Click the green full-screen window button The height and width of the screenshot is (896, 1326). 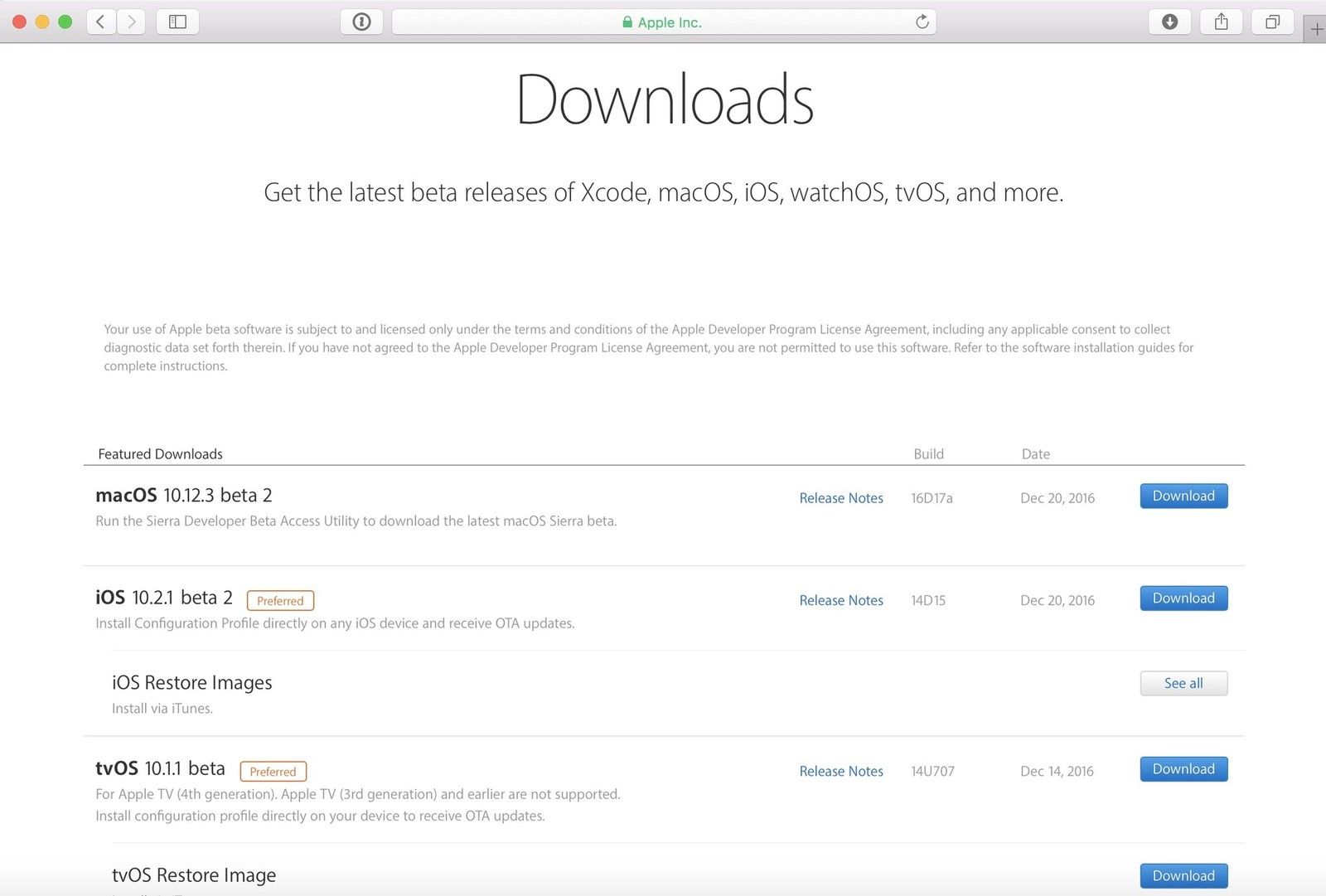(x=65, y=22)
